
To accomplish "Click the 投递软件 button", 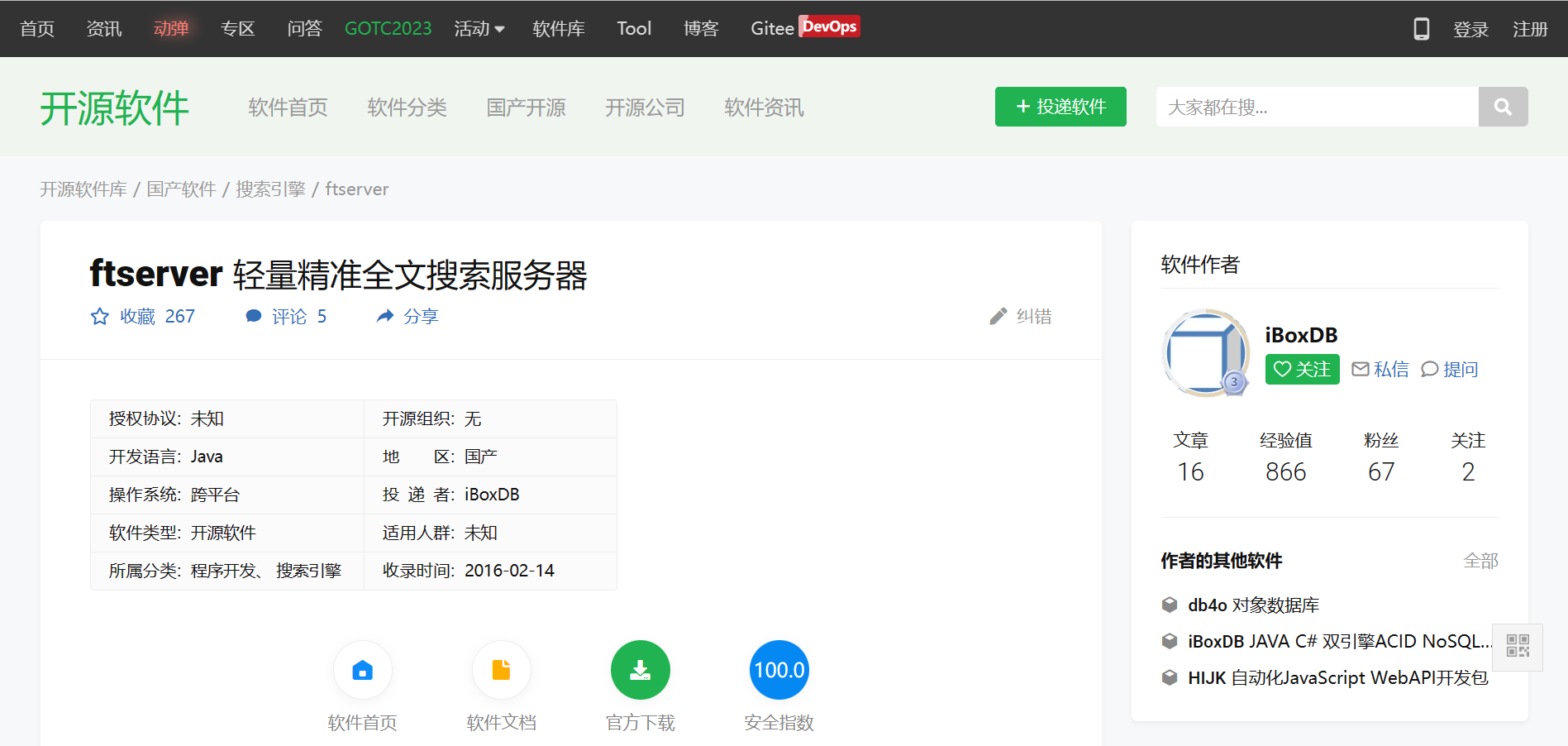I will click(1060, 107).
